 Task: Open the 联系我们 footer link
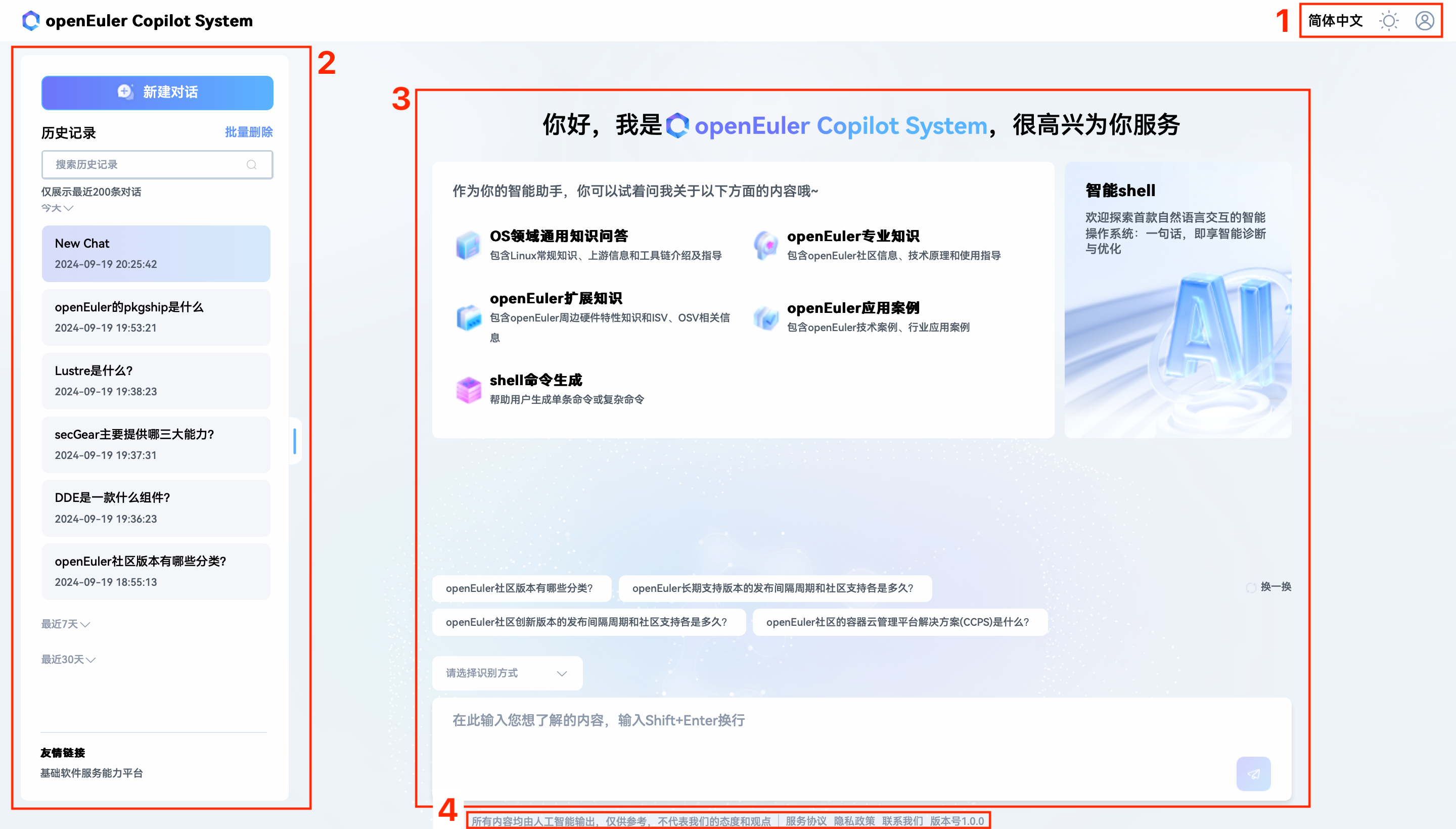[x=902, y=820]
